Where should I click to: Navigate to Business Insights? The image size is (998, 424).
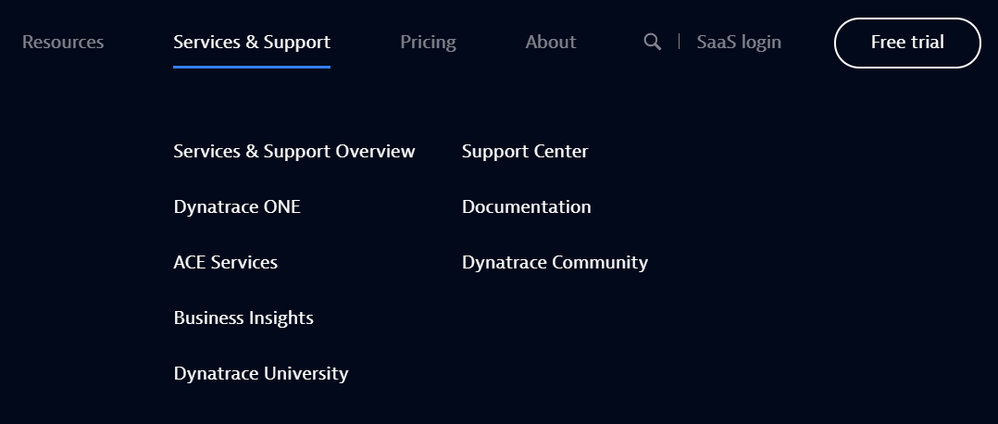[x=243, y=318]
